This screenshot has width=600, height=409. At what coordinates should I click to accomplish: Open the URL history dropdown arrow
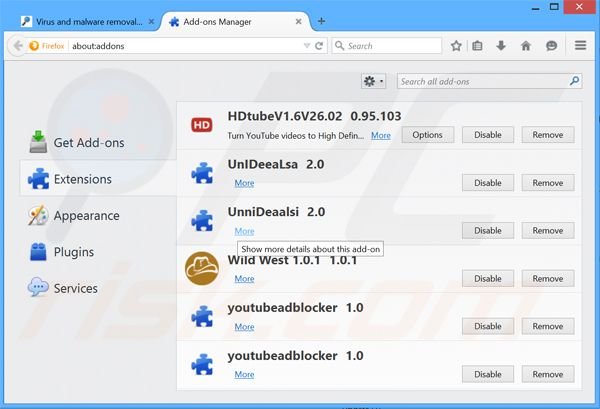point(307,46)
